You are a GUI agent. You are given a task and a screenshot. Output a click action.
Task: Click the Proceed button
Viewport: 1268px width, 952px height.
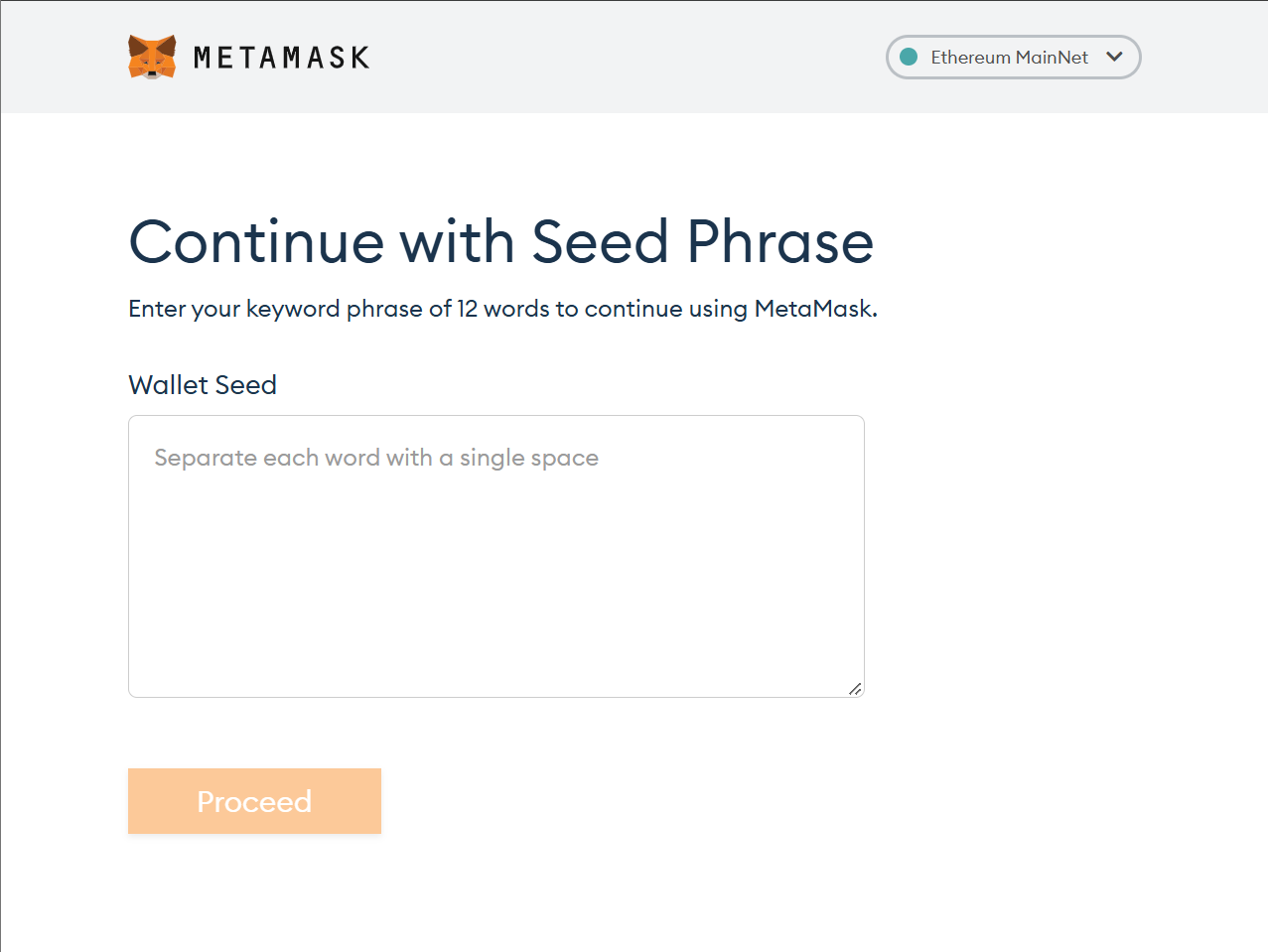[254, 801]
